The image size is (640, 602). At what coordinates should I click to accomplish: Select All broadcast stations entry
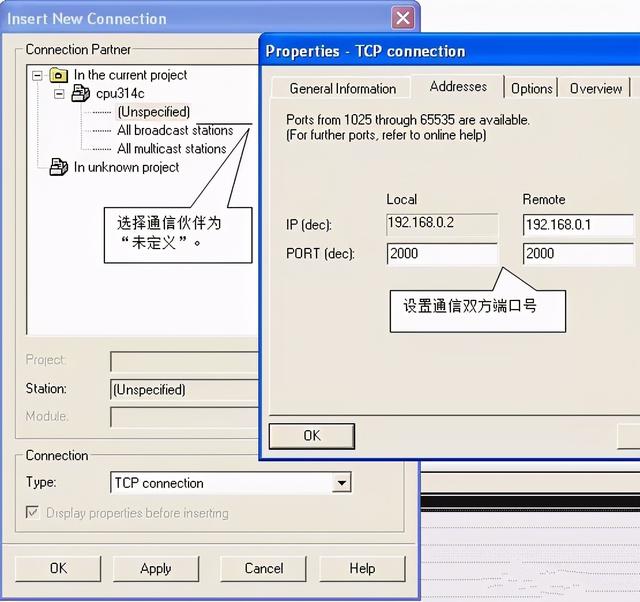[175, 130]
